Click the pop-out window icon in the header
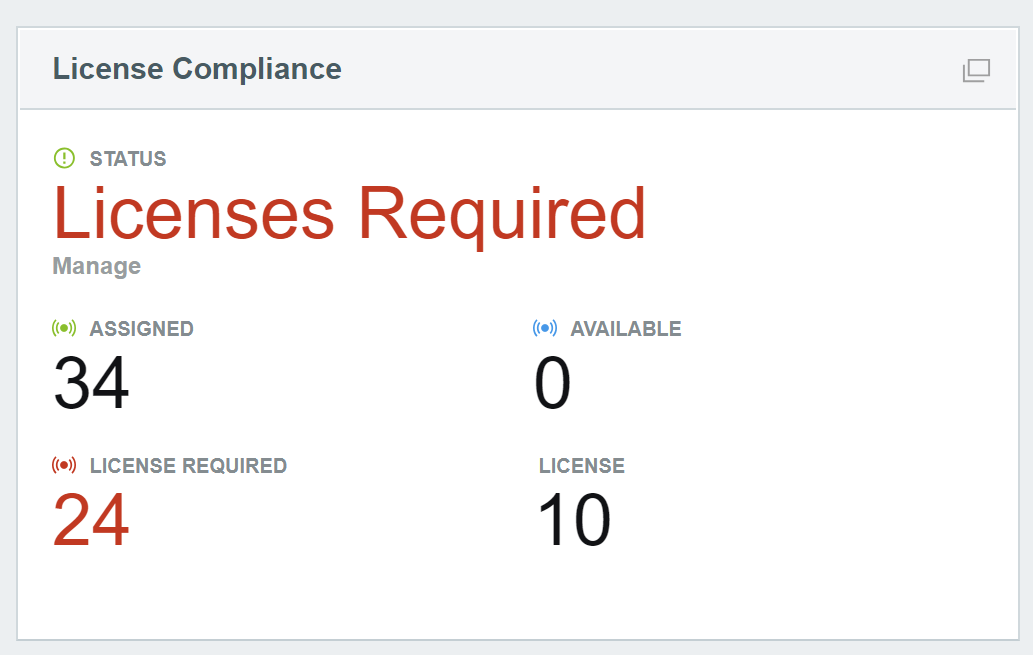Image resolution: width=1033 pixels, height=655 pixels. [x=976, y=70]
